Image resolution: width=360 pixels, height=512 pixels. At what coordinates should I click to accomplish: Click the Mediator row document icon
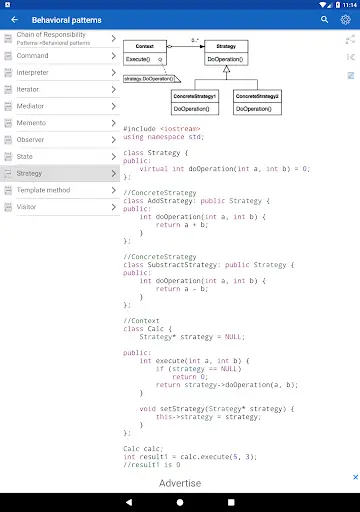pyautogui.click(x=8, y=106)
